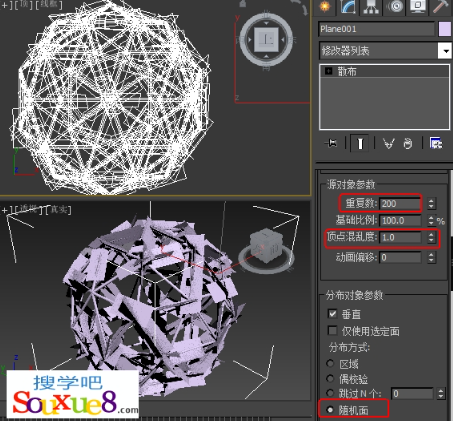Open top viewport [+] general menu
453x421 pixels.
[5, 5]
